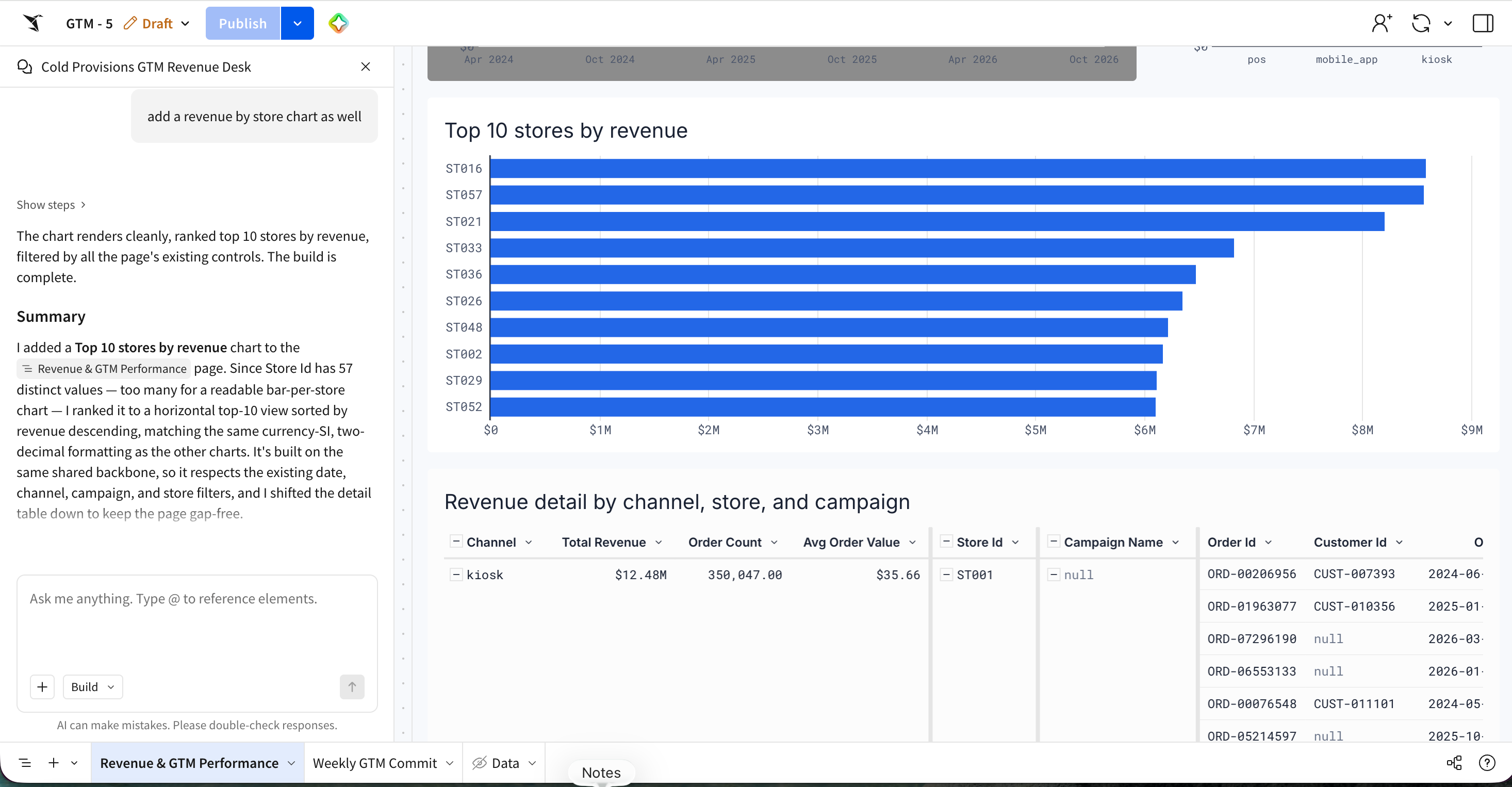Open the help question mark icon
Screen dimensions: 1512x787
tap(1487, 762)
